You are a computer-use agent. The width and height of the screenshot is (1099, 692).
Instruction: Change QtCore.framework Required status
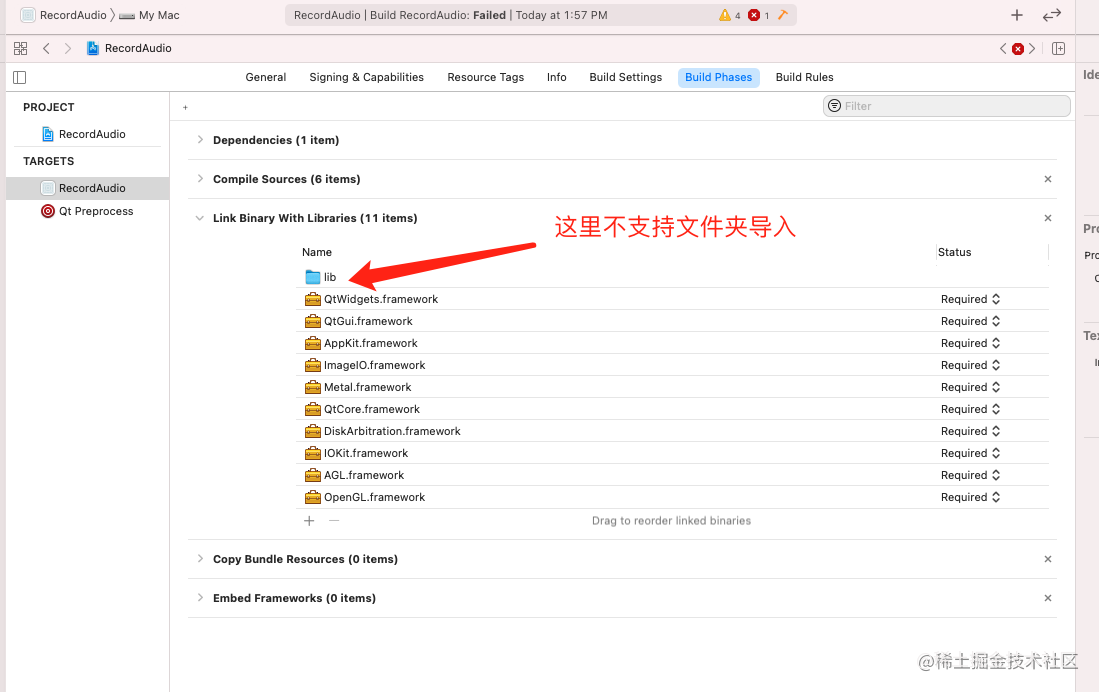click(970, 409)
